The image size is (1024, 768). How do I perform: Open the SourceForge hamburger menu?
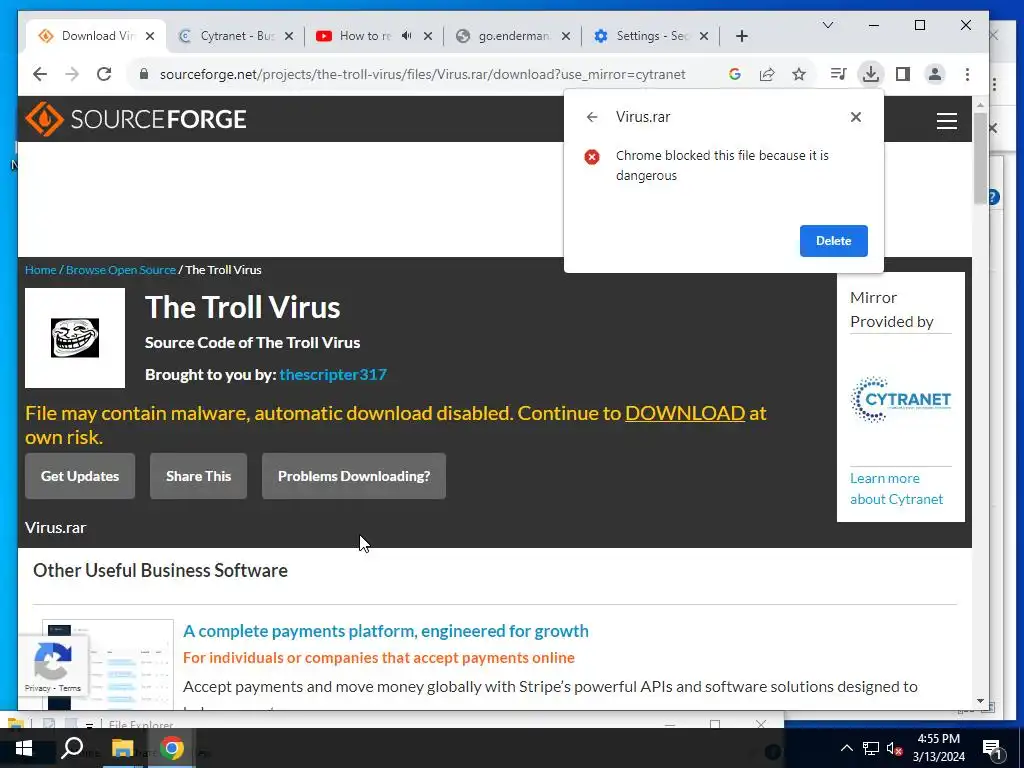click(x=946, y=121)
